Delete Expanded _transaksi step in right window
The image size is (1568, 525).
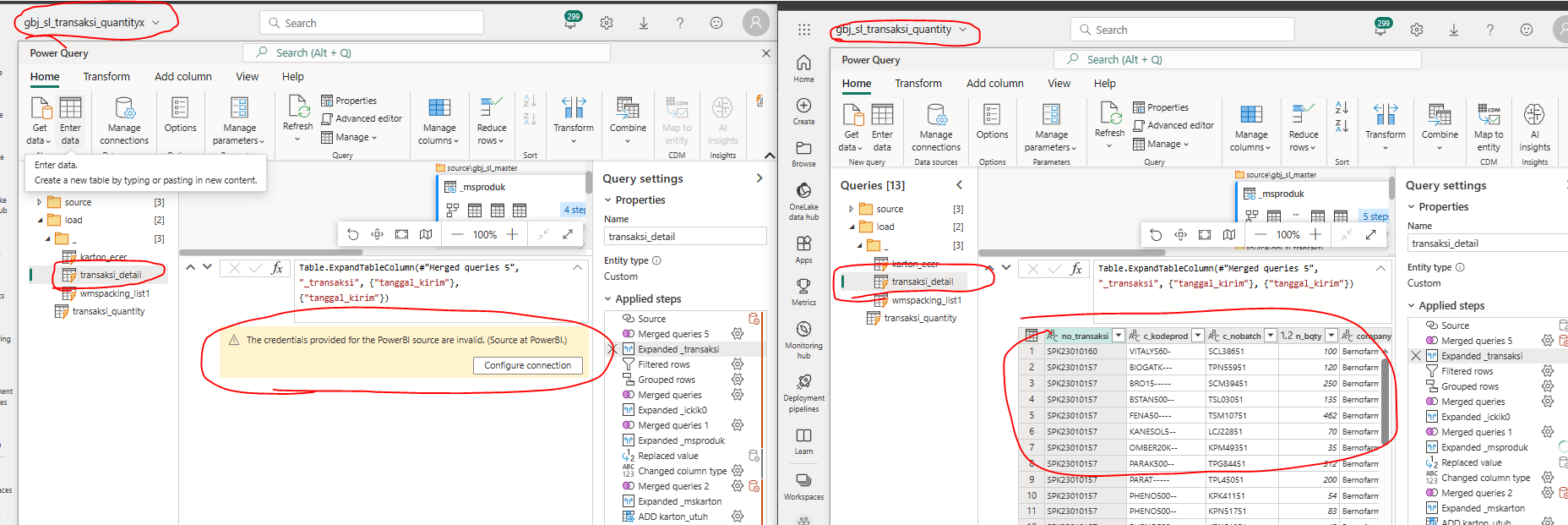[x=1416, y=356]
